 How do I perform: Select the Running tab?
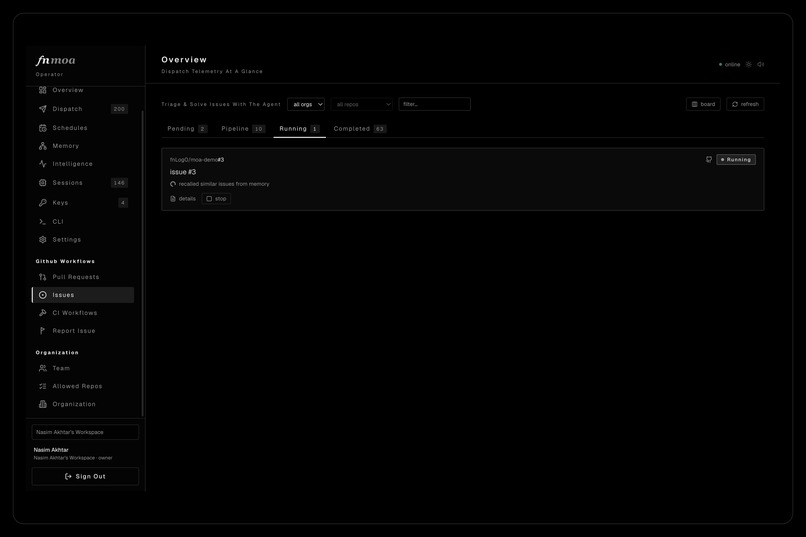300,129
